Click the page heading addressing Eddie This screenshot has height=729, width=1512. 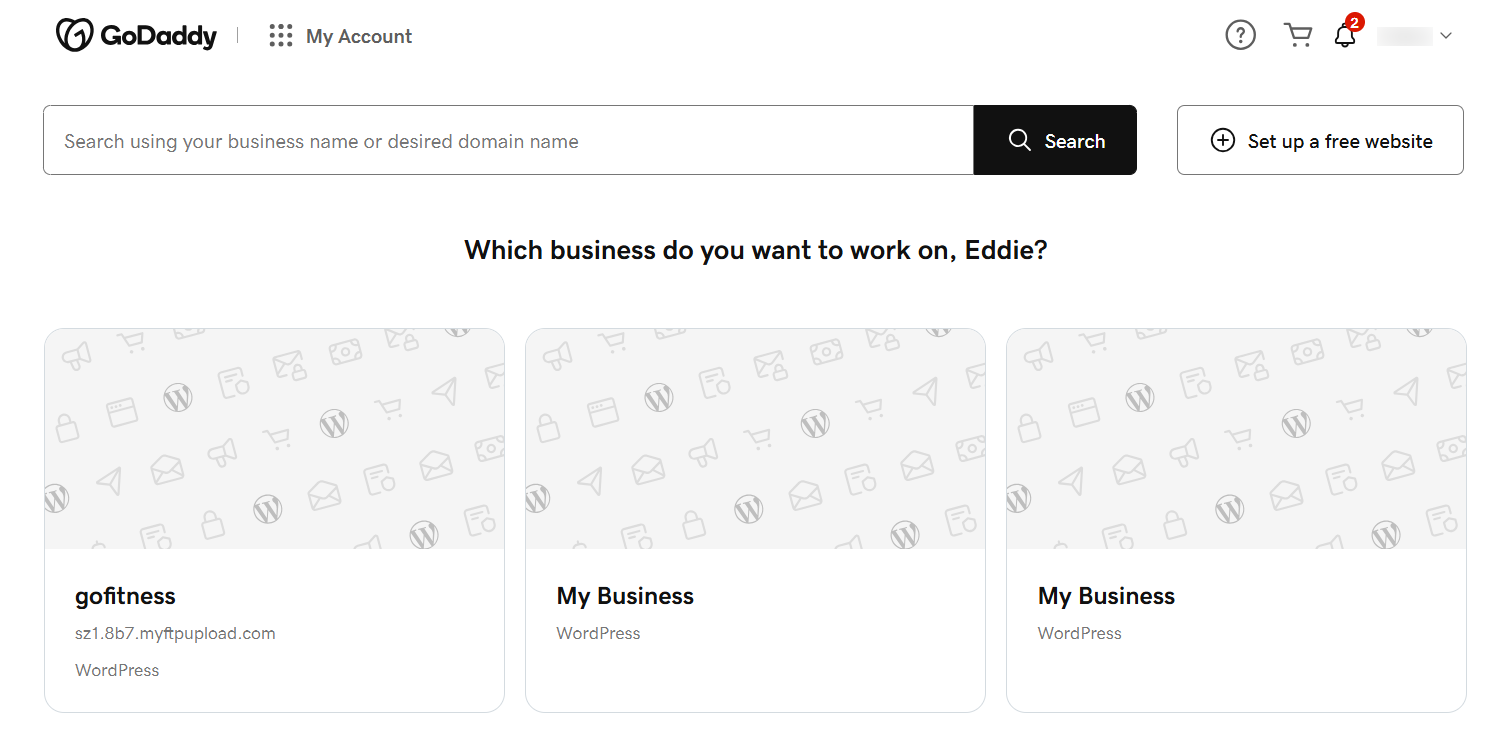(x=755, y=249)
